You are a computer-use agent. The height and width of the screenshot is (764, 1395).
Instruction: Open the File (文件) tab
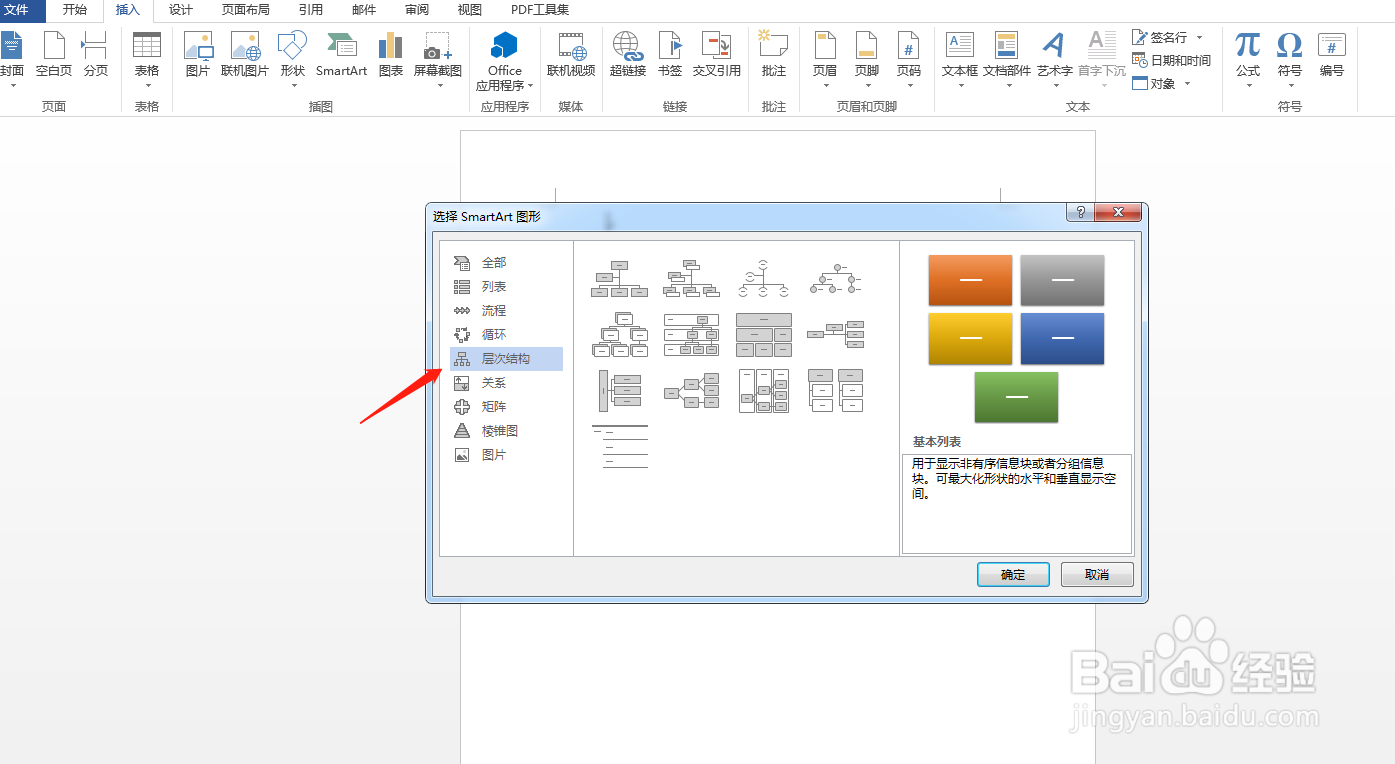[x=18, y=10]
